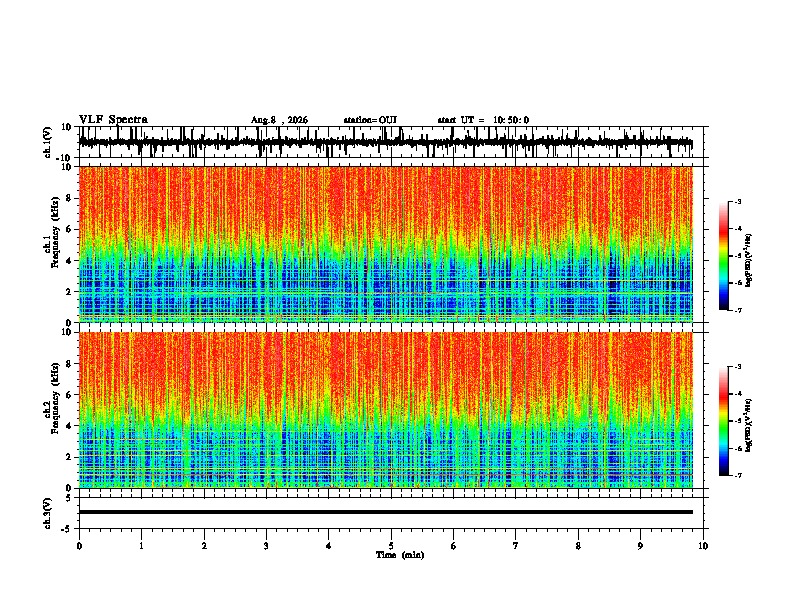Click the 8 kHz tick on ch.2 frequency axis
The image size is (792, 612).
[69, 364]
